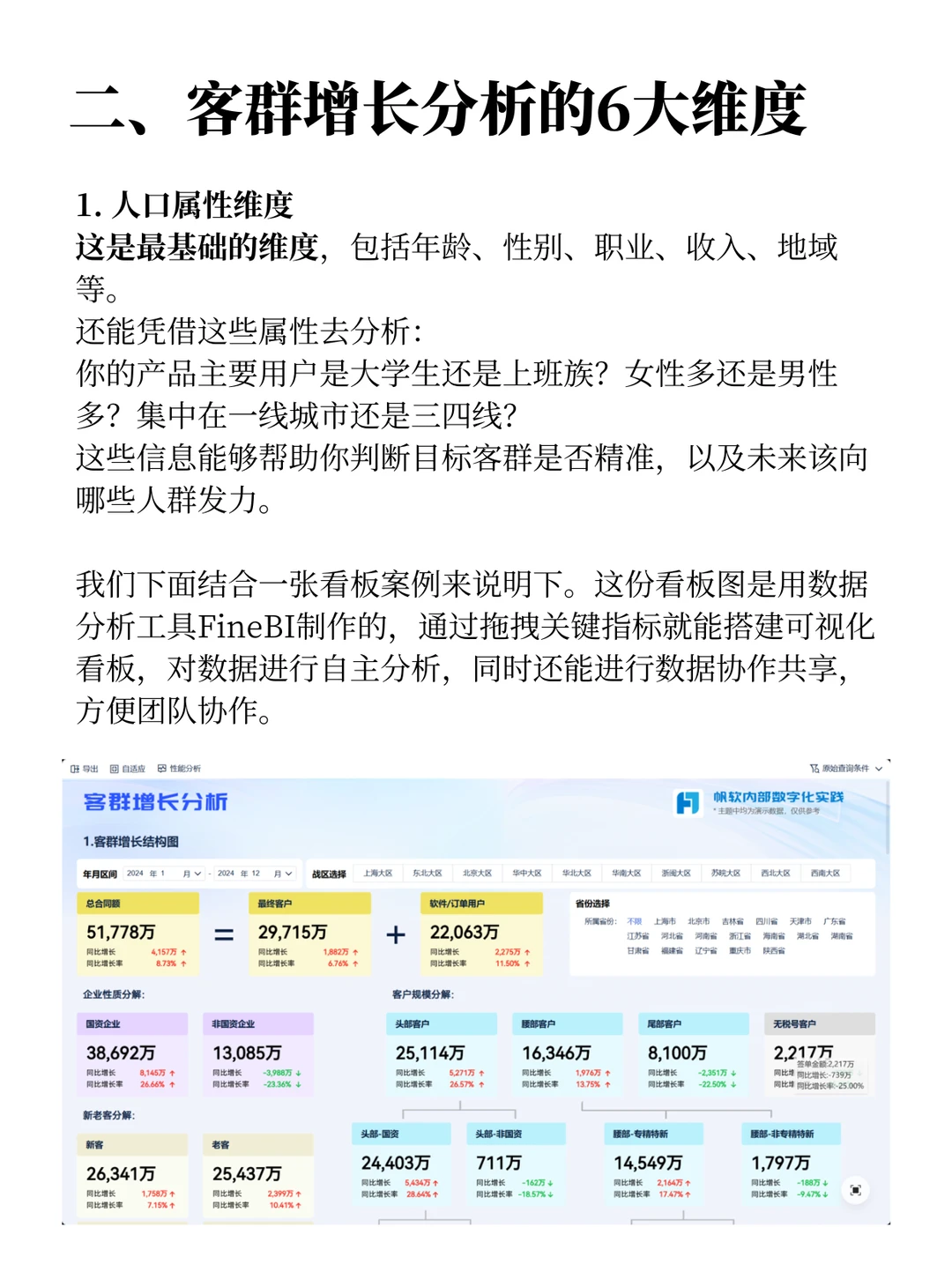Select the 西南大区 region tab
Image resolution: width=952 pixels, height=1272 pixels.
(x=825, y=874)
